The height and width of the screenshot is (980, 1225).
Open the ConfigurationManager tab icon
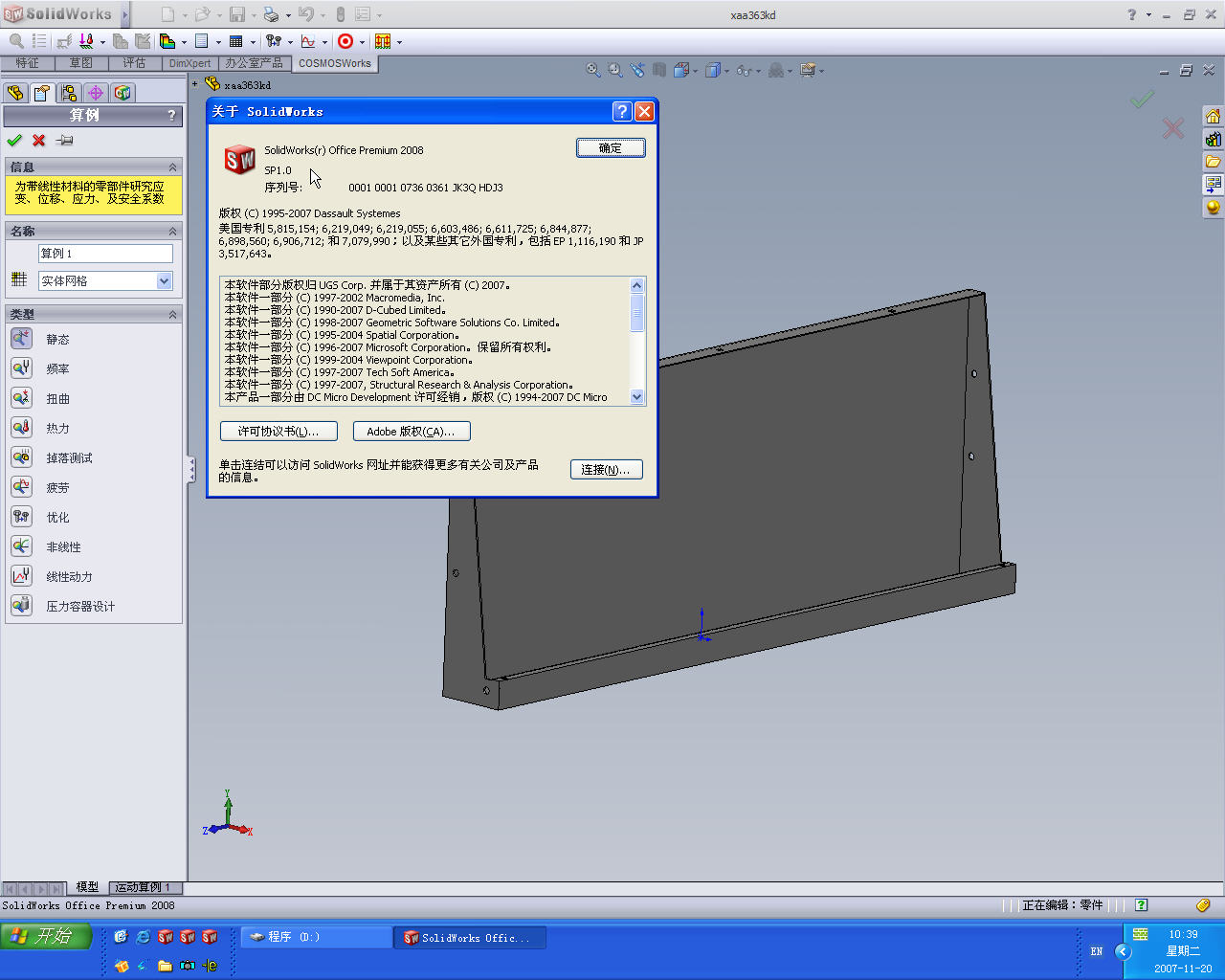coord(69,93)
